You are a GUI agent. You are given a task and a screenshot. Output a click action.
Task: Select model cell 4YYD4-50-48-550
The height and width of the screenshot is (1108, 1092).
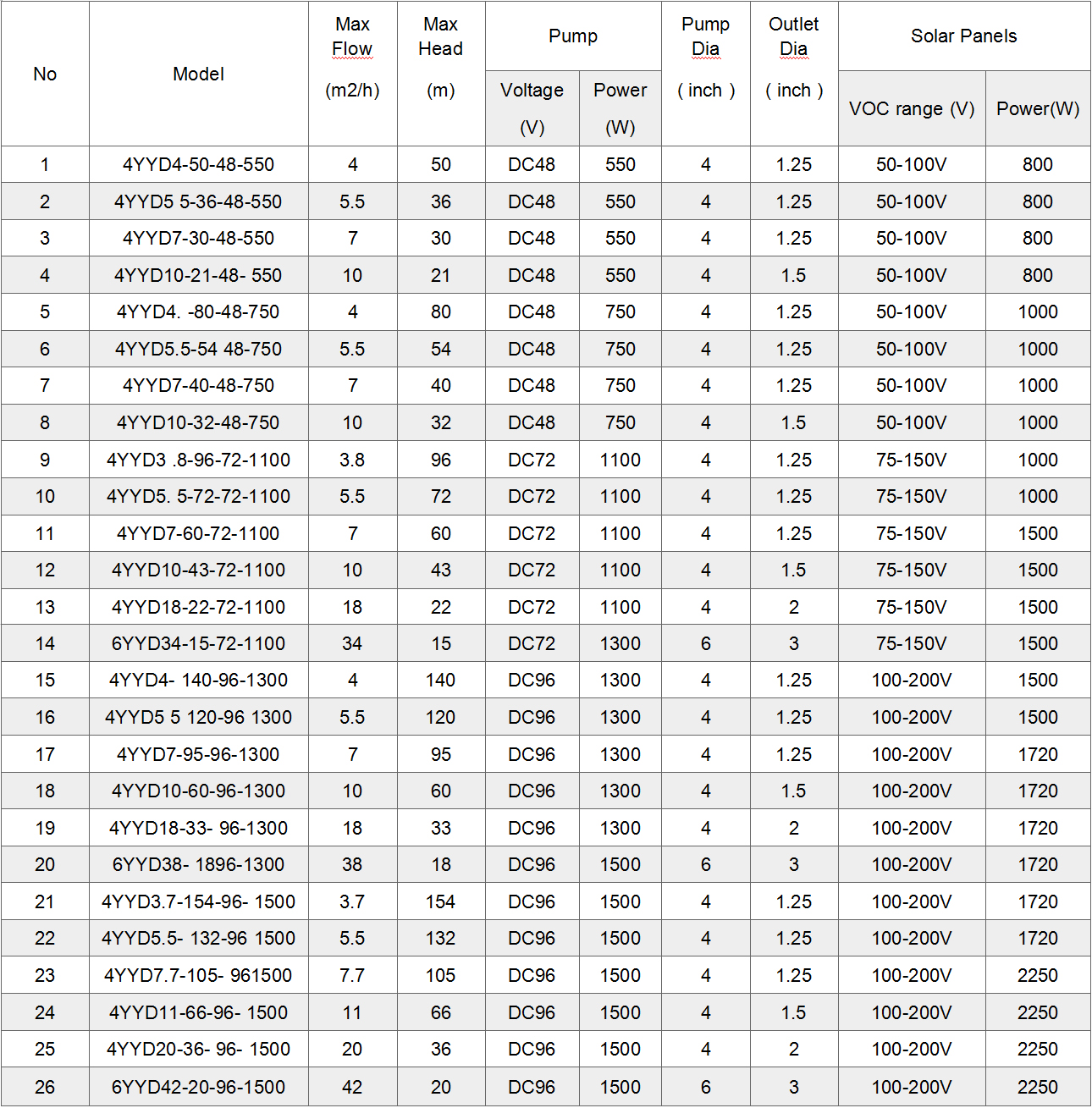coord(198,165)
